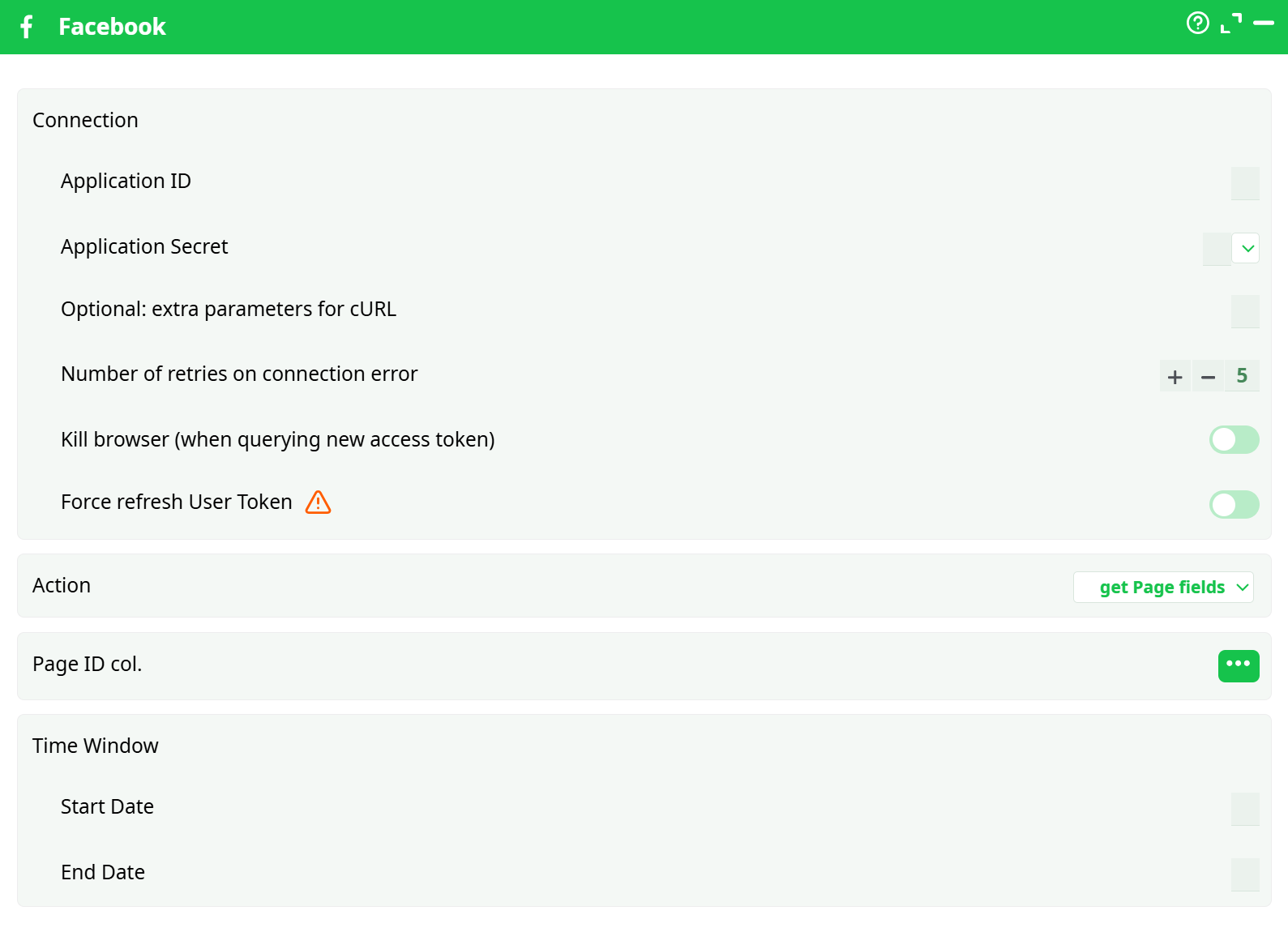The image size is (1288, 932).
Task: Click the extra cURL parameters input field
Action: [x=1244, y=311]
